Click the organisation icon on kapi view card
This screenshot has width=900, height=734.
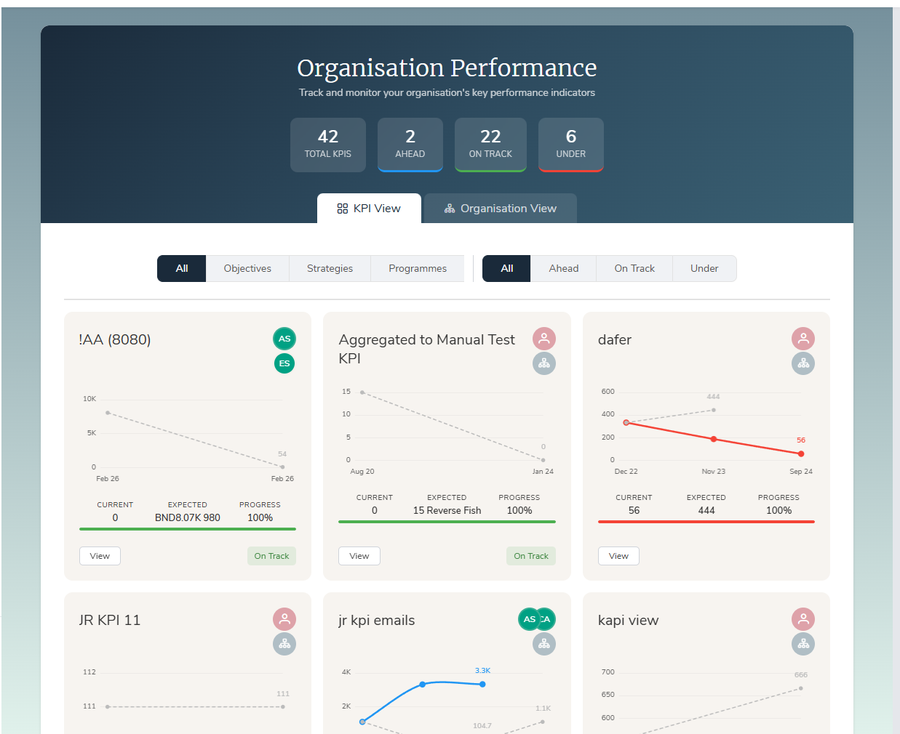click(803, 645)
